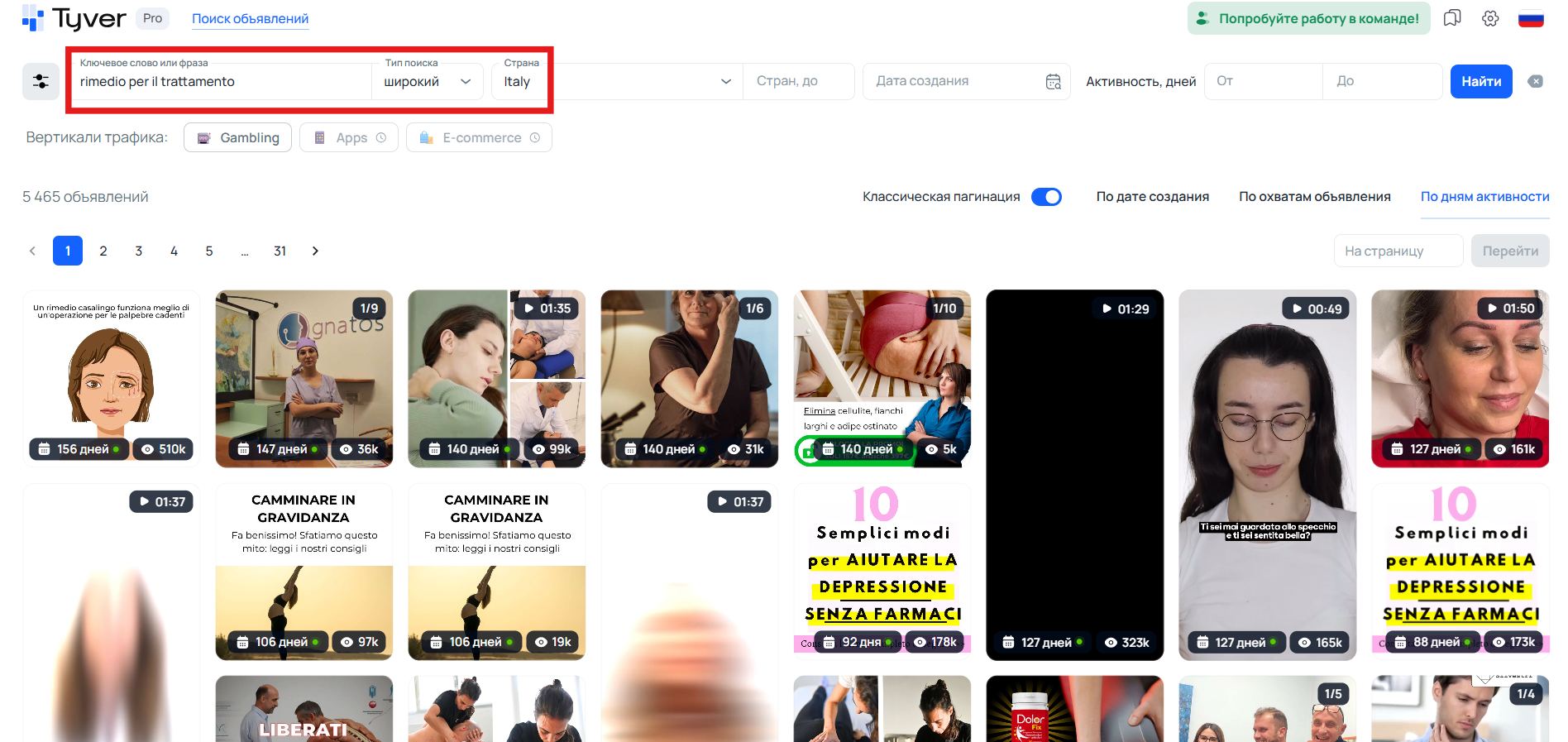This screenshot has width=1568, height=742.
Task: Select current page 1 button
Action: tap(68, 251)
